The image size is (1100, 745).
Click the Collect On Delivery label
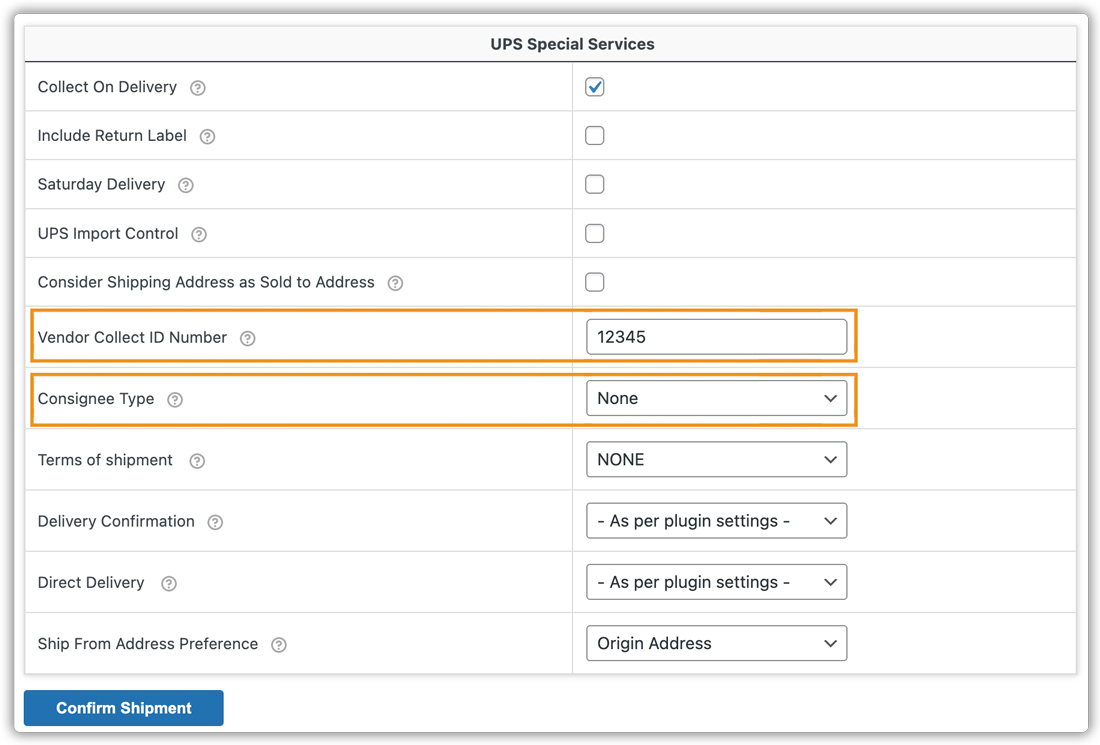[107, 87]
